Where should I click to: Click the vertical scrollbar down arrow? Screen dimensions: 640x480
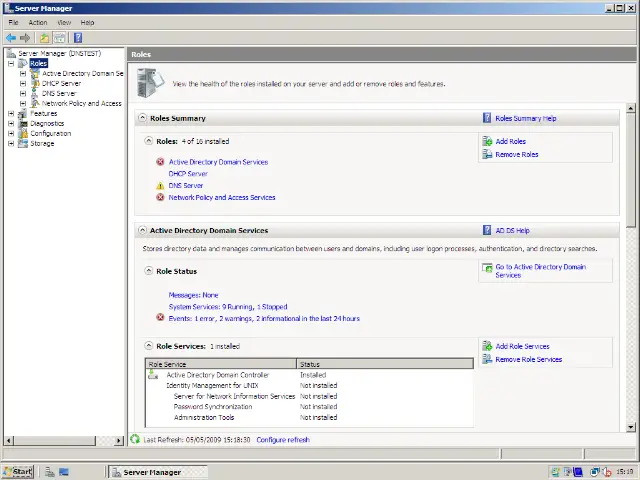pos(631,427)
